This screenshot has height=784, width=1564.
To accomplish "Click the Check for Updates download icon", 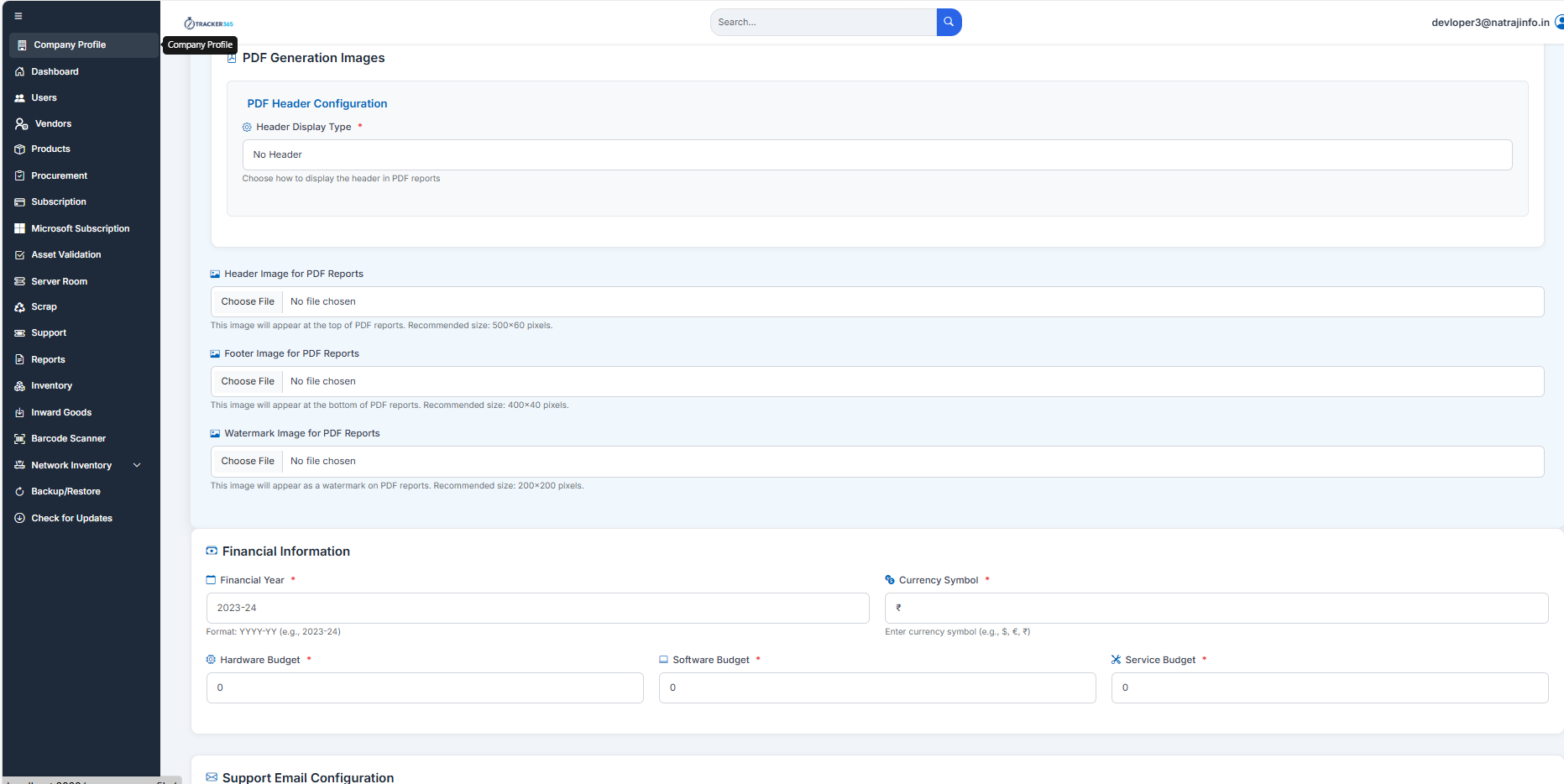I will pyautogui.click(x=19, y=518).
